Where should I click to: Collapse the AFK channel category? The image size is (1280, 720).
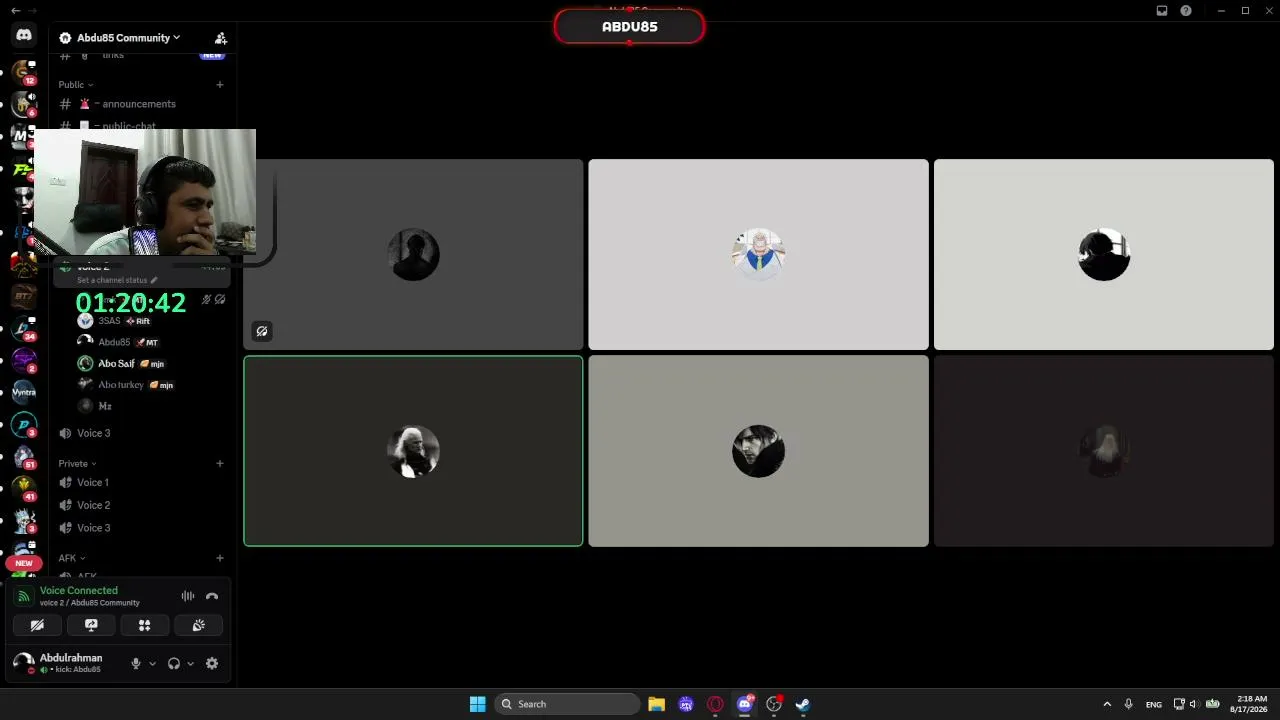(x=71, y=558)
